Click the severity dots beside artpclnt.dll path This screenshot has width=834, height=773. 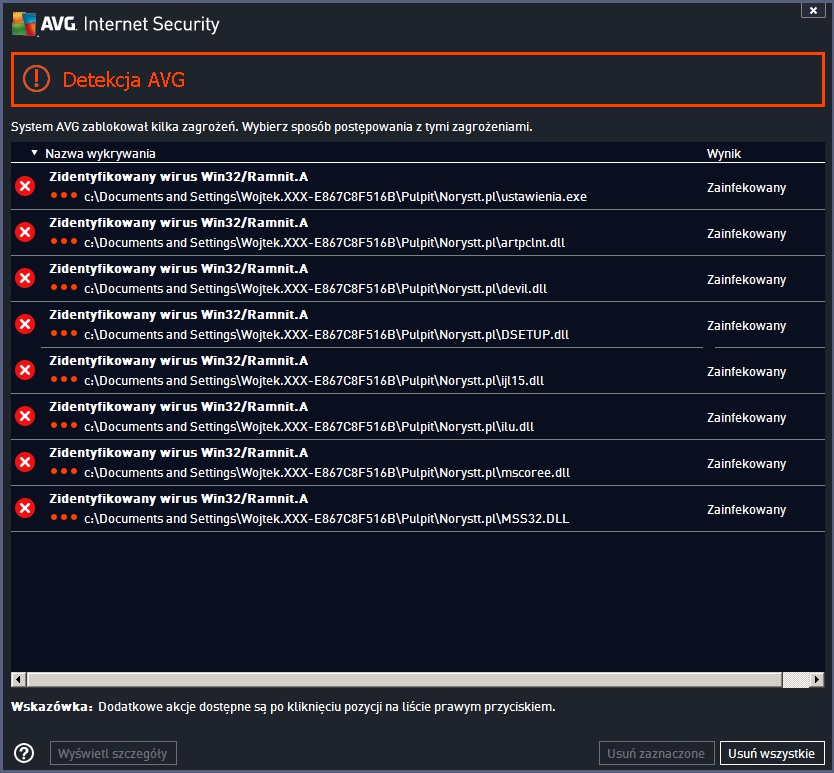pos(64,241)
